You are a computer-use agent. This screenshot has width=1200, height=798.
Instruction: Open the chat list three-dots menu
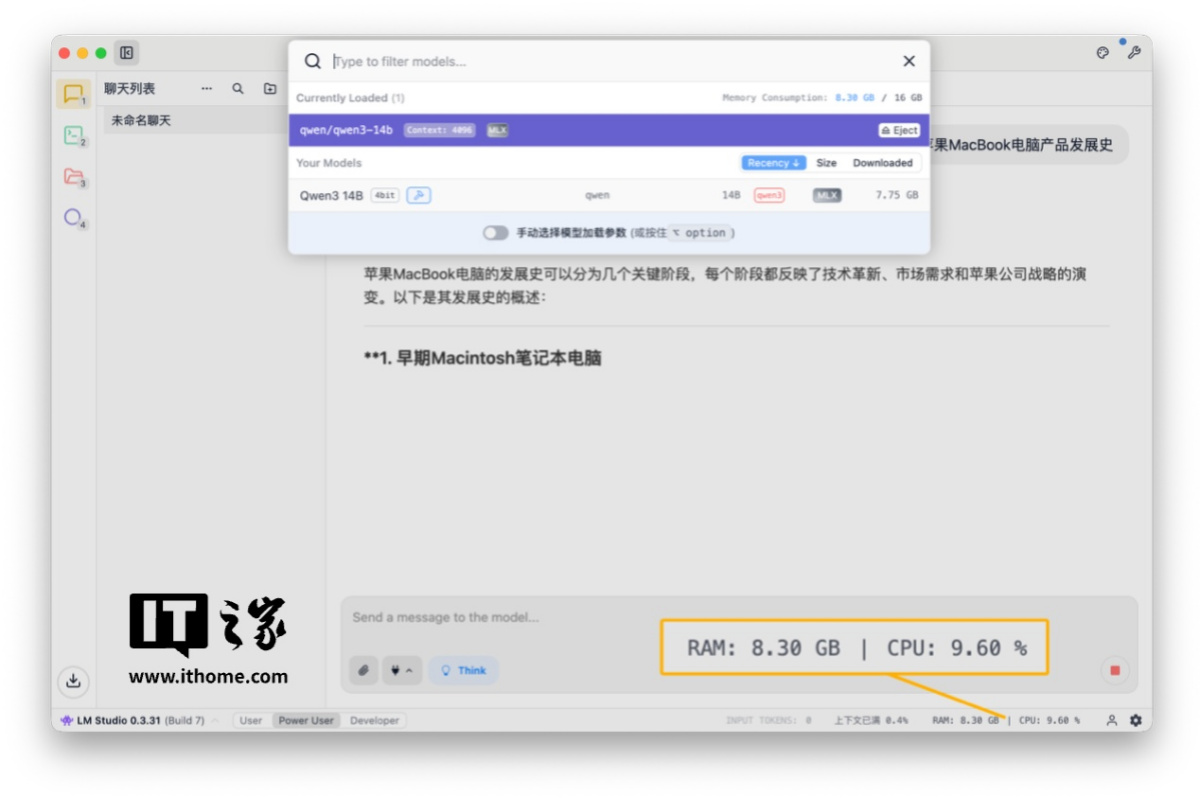pyautogui.click(x=207, y=89)
